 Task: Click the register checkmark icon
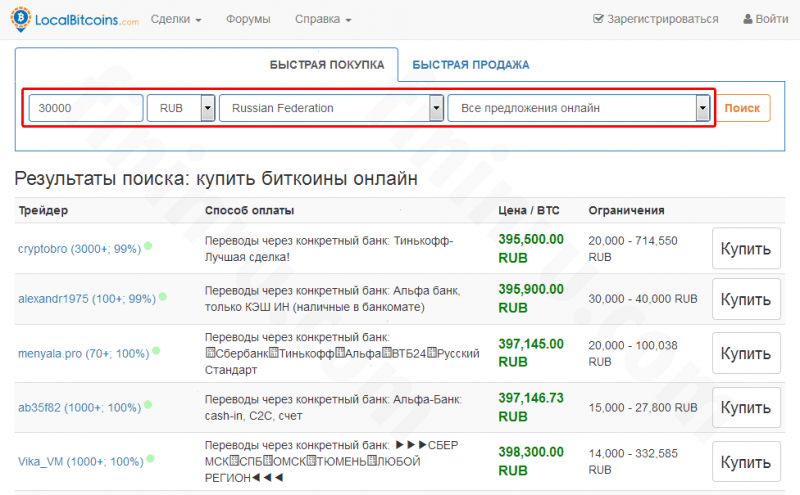pos(598,19)
